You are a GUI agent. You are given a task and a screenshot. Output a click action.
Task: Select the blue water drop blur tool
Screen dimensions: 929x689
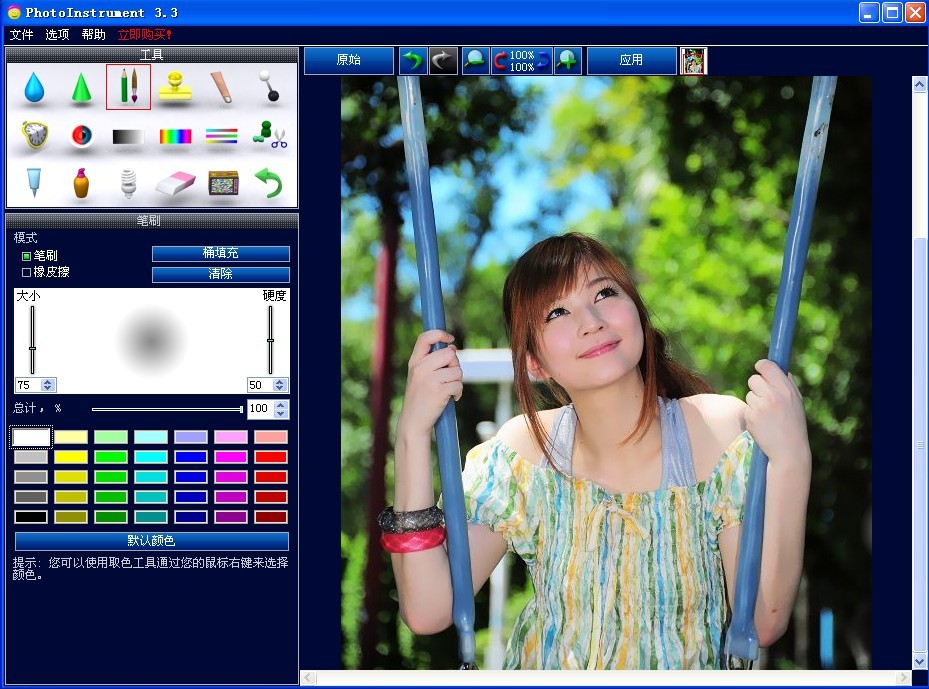tap(34, 88)
